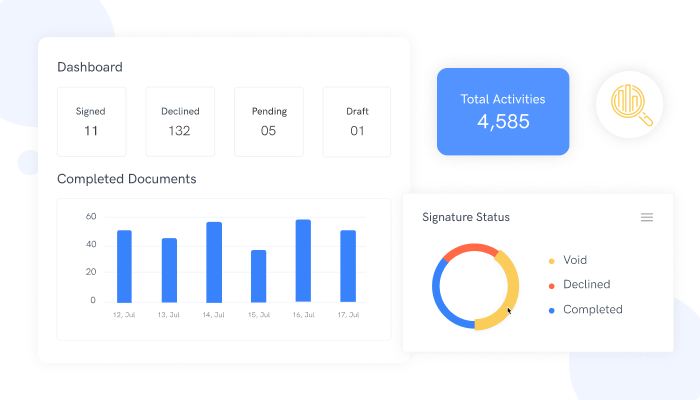700x400 pixels.
Task: Click the 13, Jul bar in chart
Action: click(x=169, y=270)
